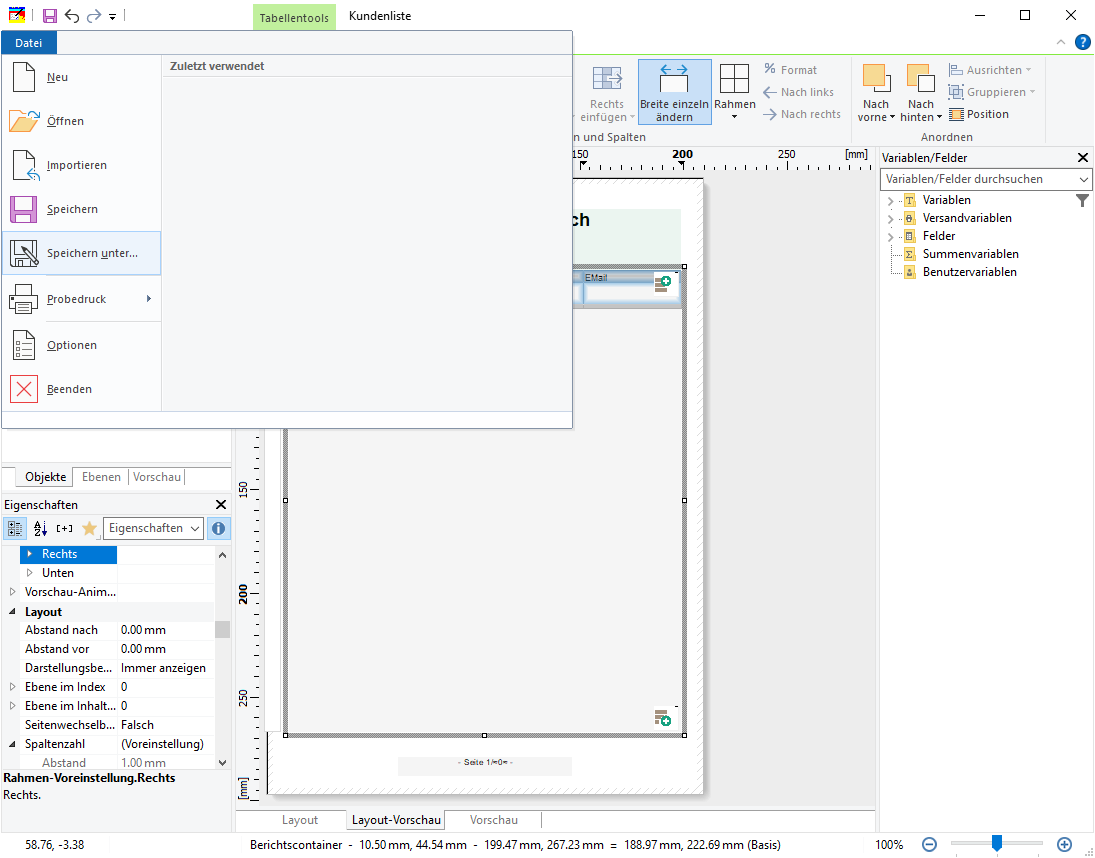Select Benutzervariablen in the tree
Viewport: 1095px width, 858px height.
click(969, 272)
